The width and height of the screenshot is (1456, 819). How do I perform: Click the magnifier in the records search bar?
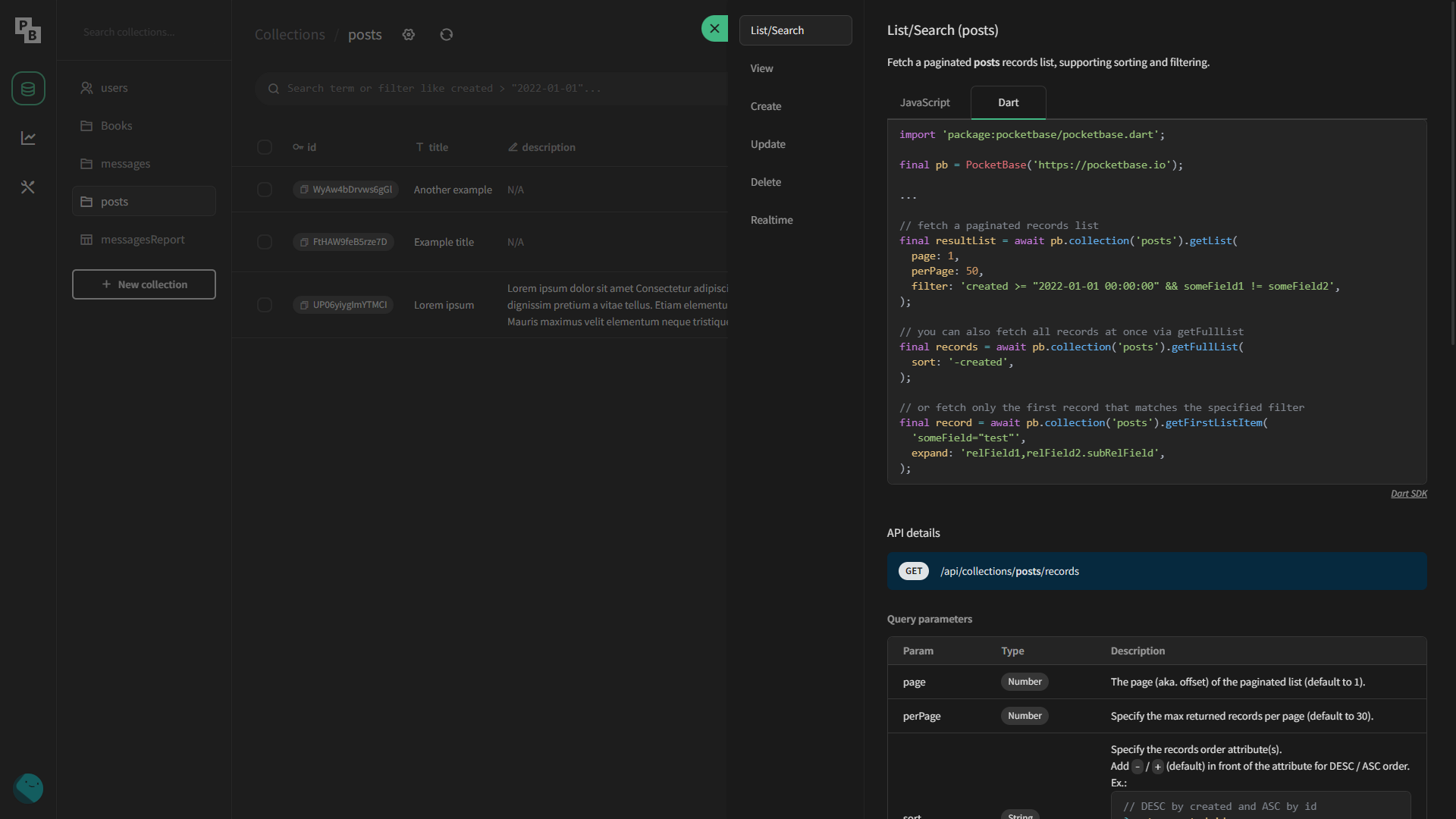(x=274, y=88)
